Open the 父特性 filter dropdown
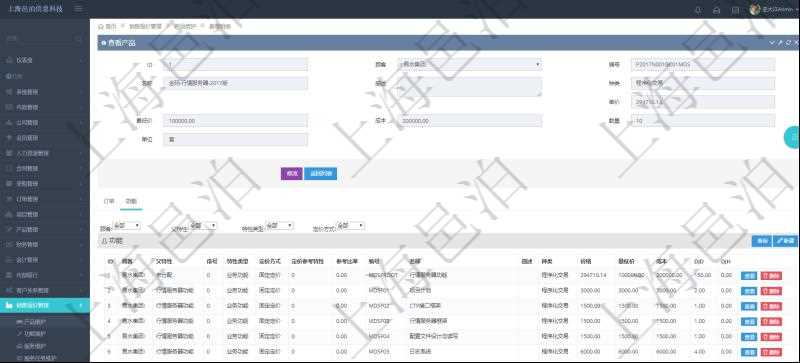The height and width of the screenshot is (363, 800). 203,225
